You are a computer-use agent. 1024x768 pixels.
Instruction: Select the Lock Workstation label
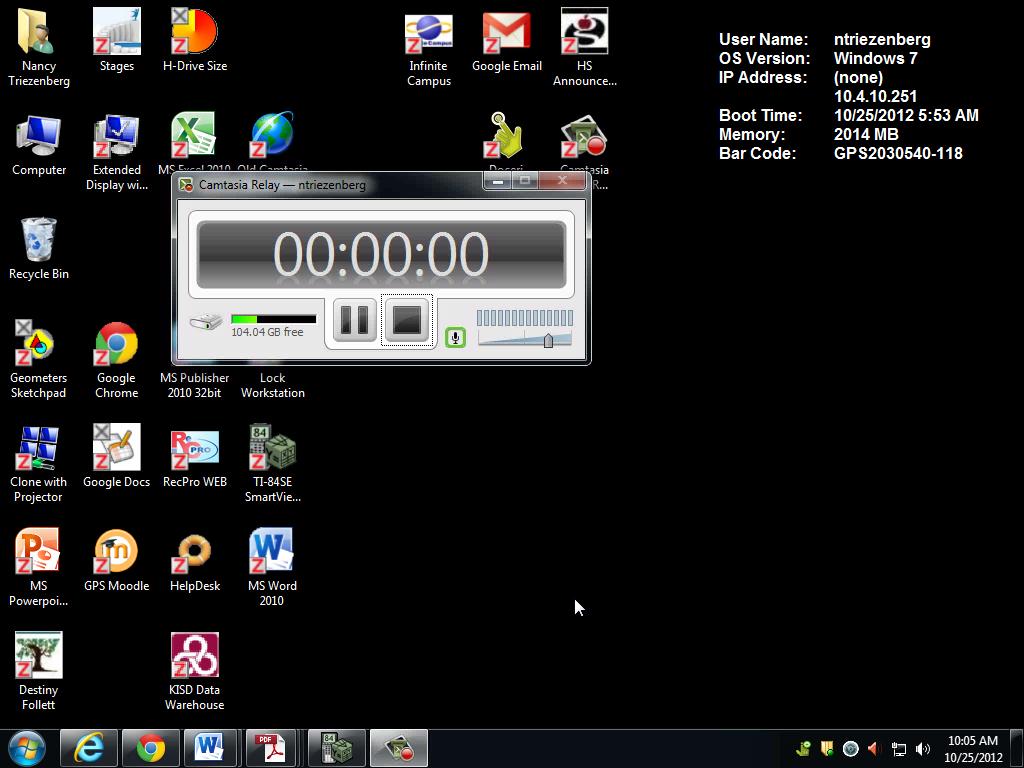coord(272,385)
